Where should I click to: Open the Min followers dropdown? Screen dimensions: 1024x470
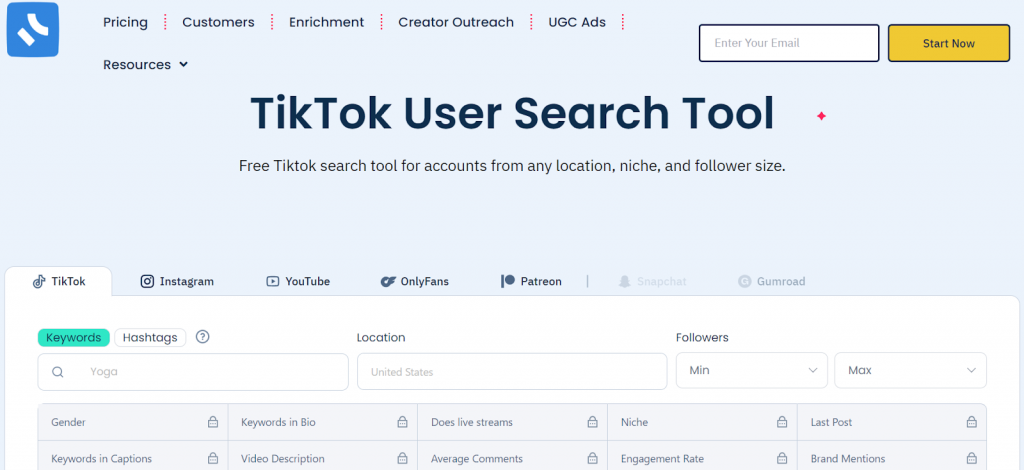(x=752, y=370)
